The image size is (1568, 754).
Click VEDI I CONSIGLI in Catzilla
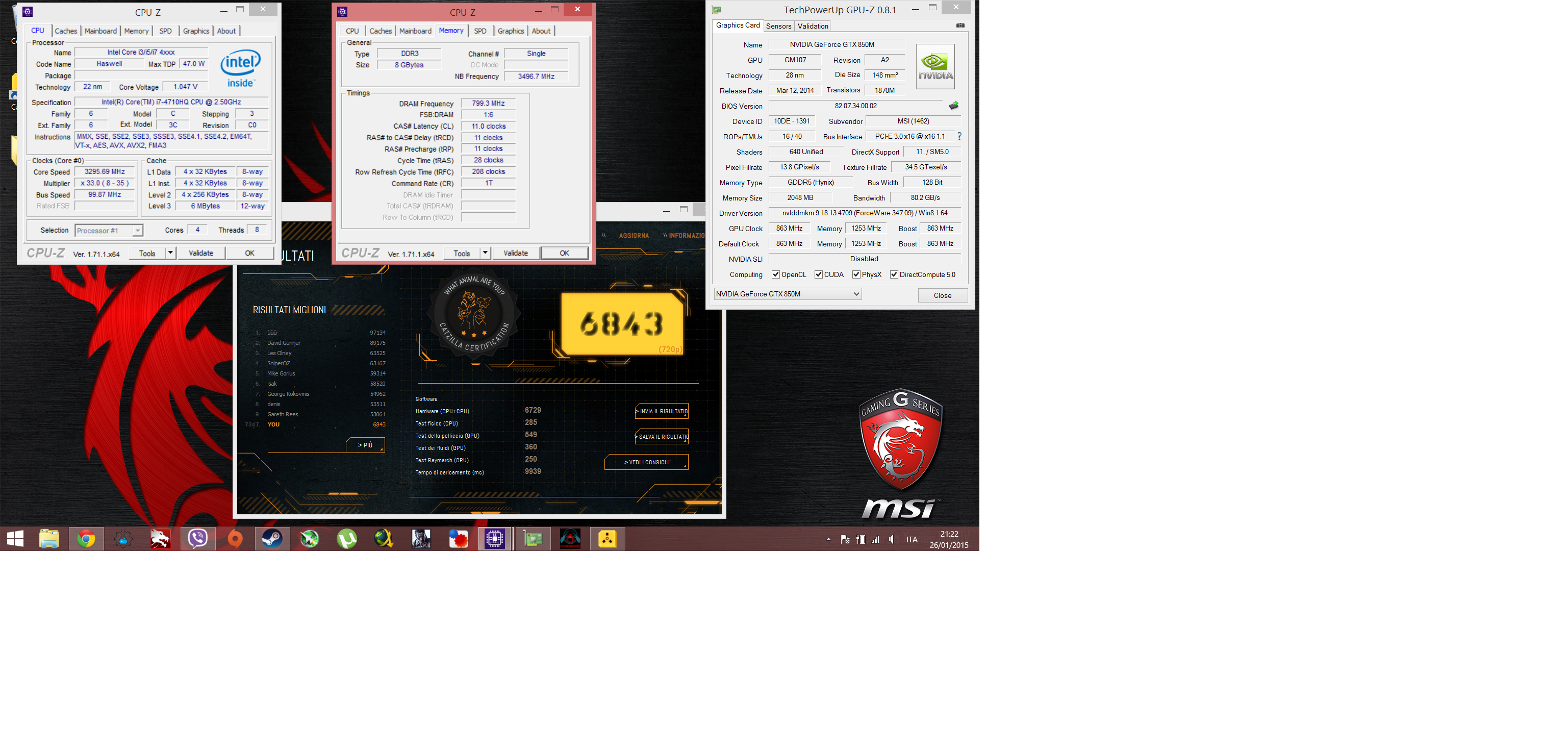click(x=646, y=463)
